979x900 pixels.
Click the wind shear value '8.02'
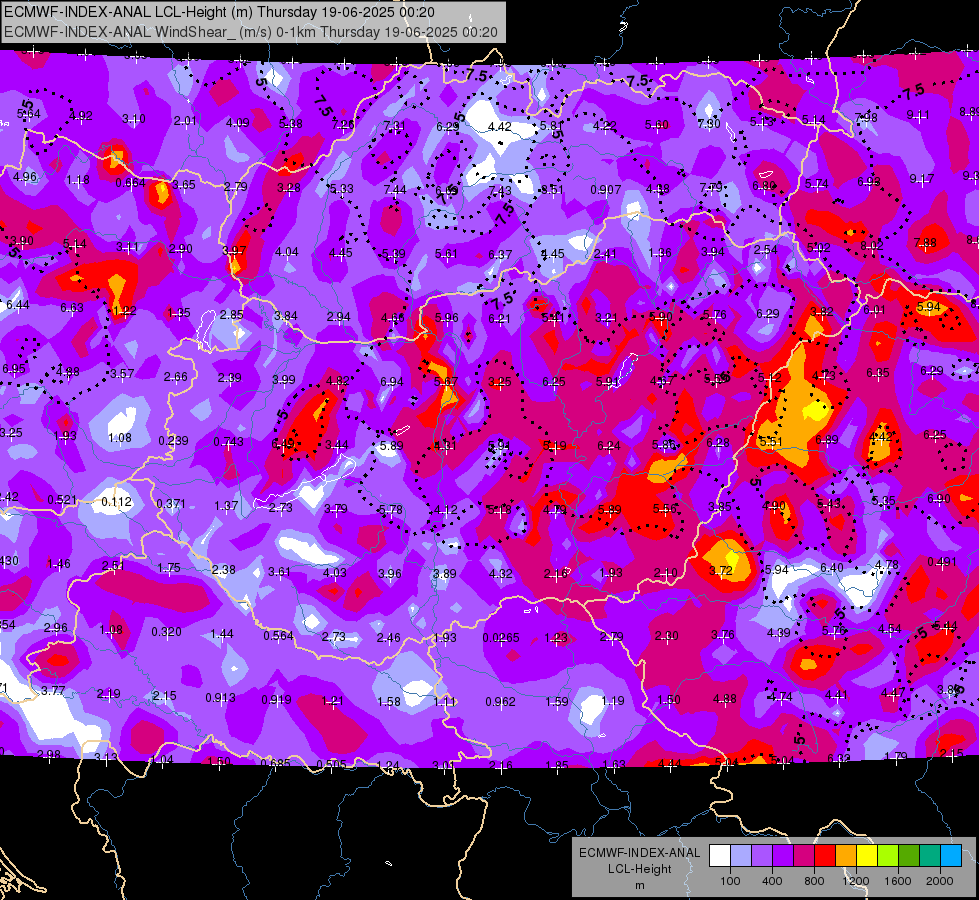[x=872, y=245]
